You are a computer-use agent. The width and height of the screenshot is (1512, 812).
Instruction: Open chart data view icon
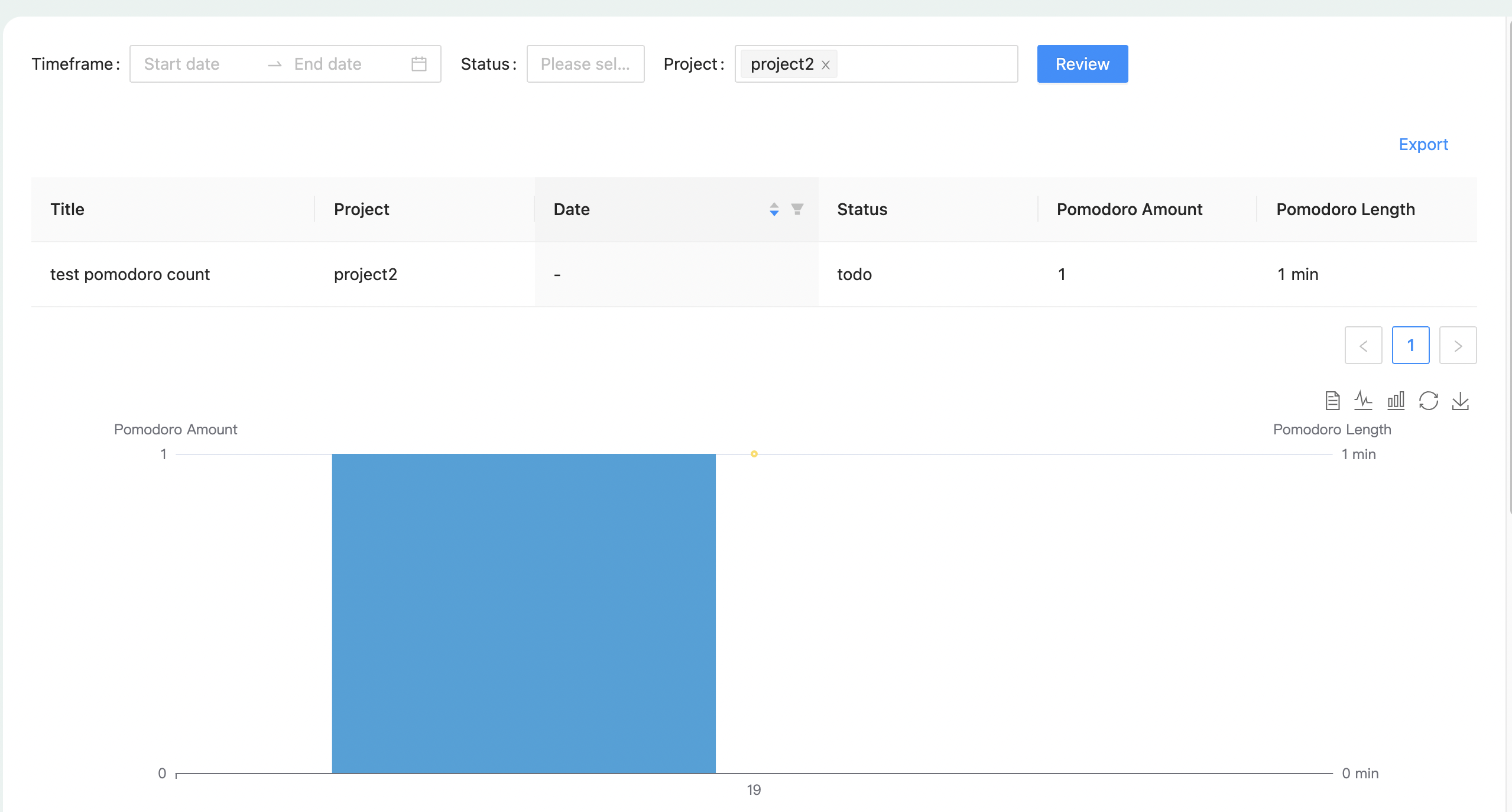(x=1332, y=401)
